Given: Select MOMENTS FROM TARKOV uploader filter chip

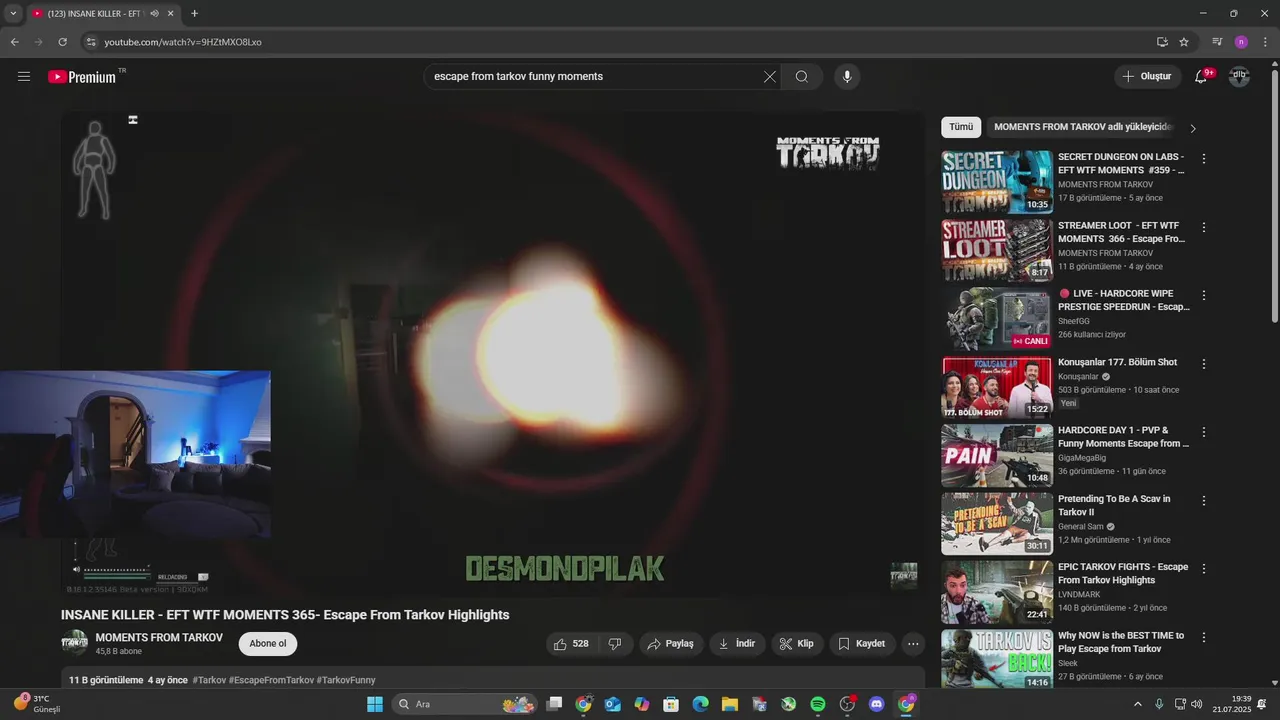Looking at the screenshot, I should pyautogui.click(x=1082, y=127).
